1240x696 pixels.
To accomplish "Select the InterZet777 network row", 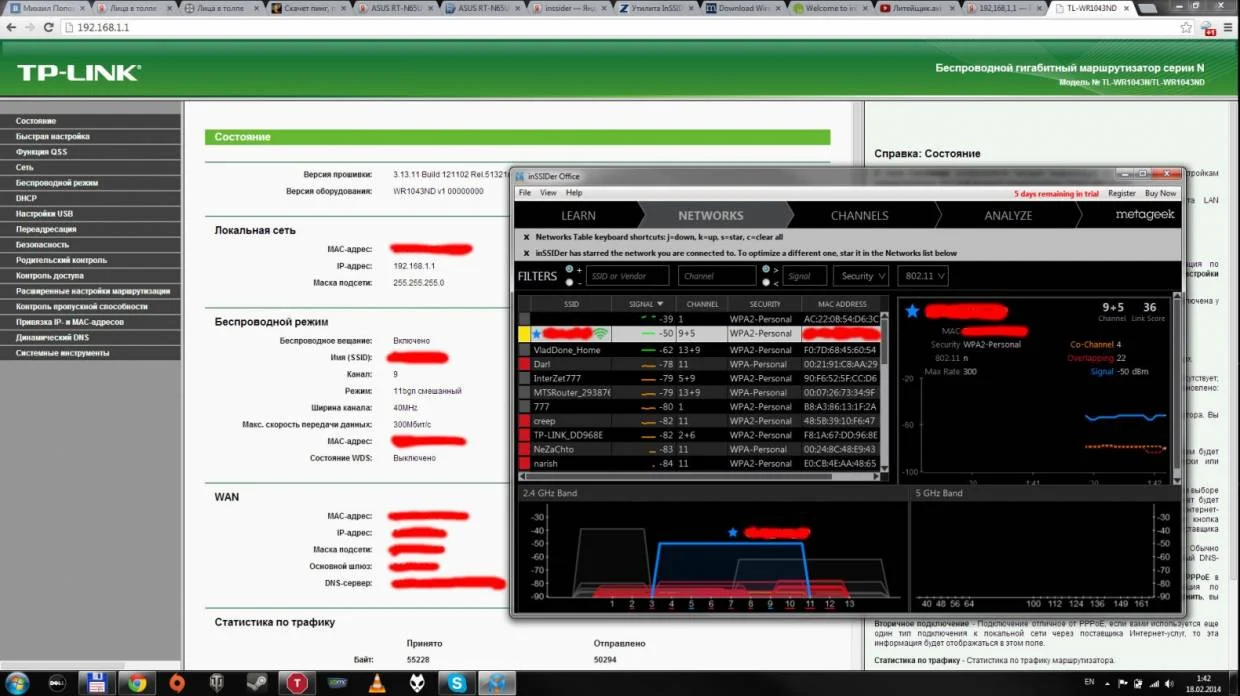I will (x=698, y=378).
